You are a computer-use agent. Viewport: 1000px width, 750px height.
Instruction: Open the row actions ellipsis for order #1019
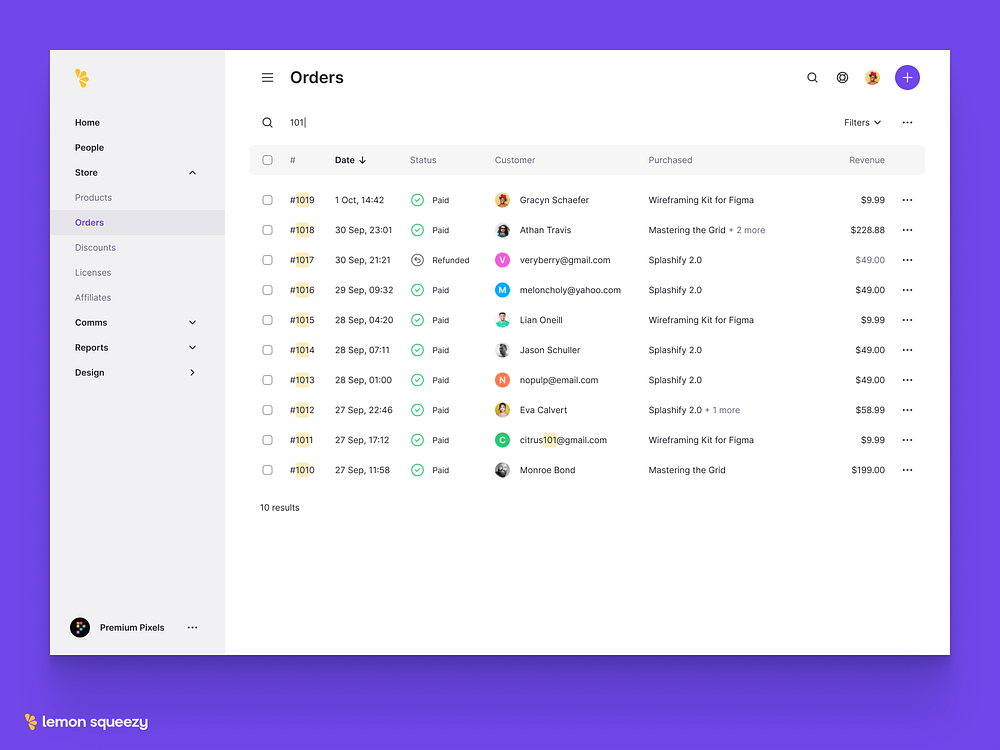point(907,200)
